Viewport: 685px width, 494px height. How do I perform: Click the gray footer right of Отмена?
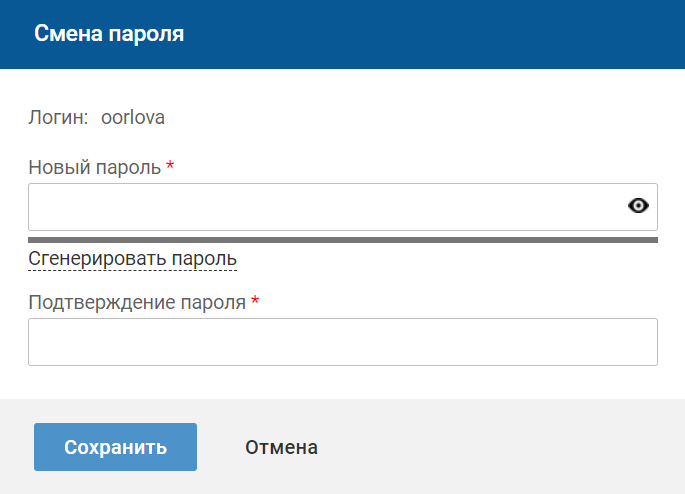coord(500,447)
